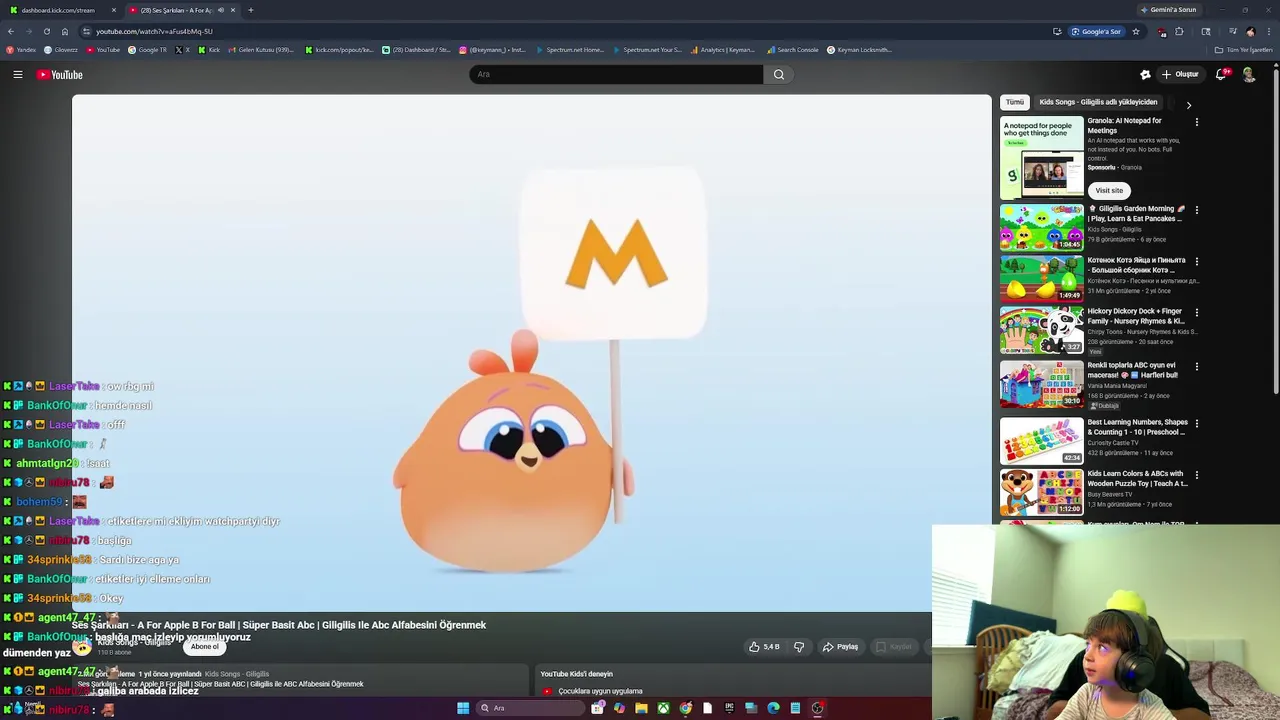This screenshot has height=720, width=1280.
Task: Close the dashboard.kick.com tab
Action: pyautogui.click(x=113, y=10)
